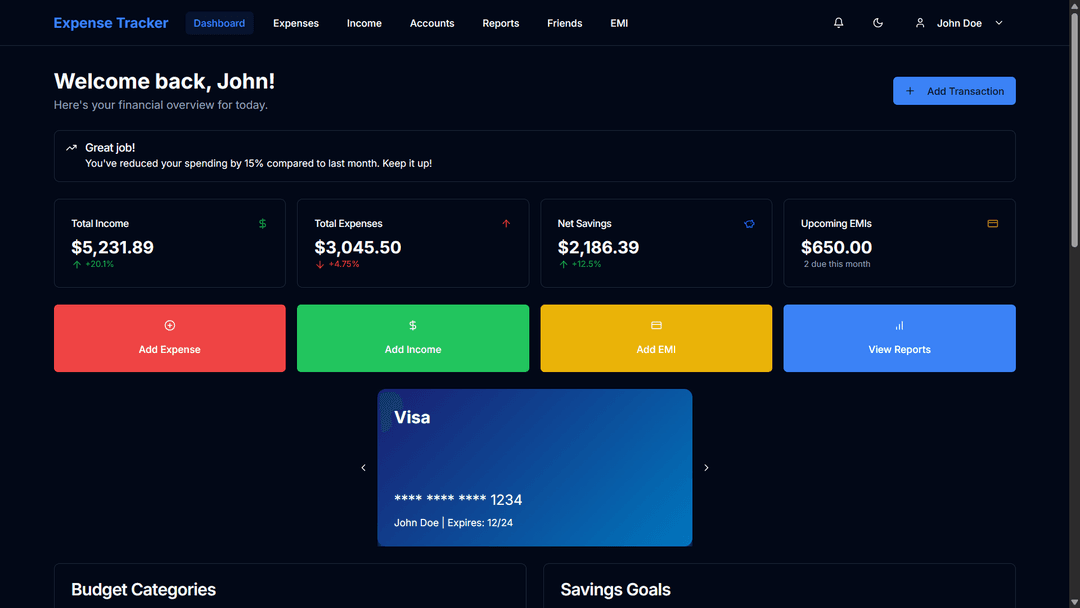Click the '2 due this month' text
The height and width of the screenshot is (608, 1080).
tap(837, 264)
